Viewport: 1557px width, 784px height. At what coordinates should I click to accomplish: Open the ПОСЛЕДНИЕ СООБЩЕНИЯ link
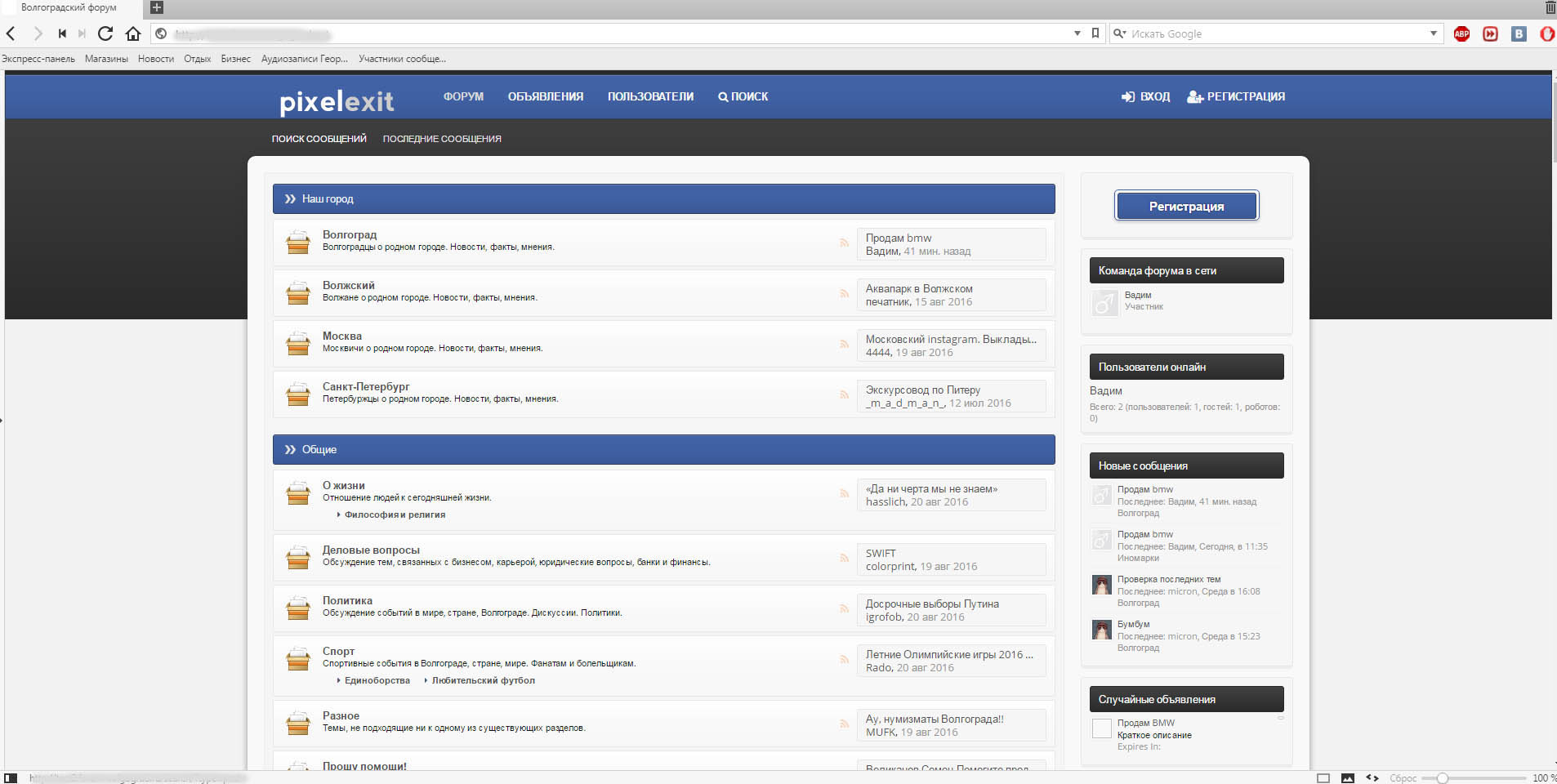[442, 139]
